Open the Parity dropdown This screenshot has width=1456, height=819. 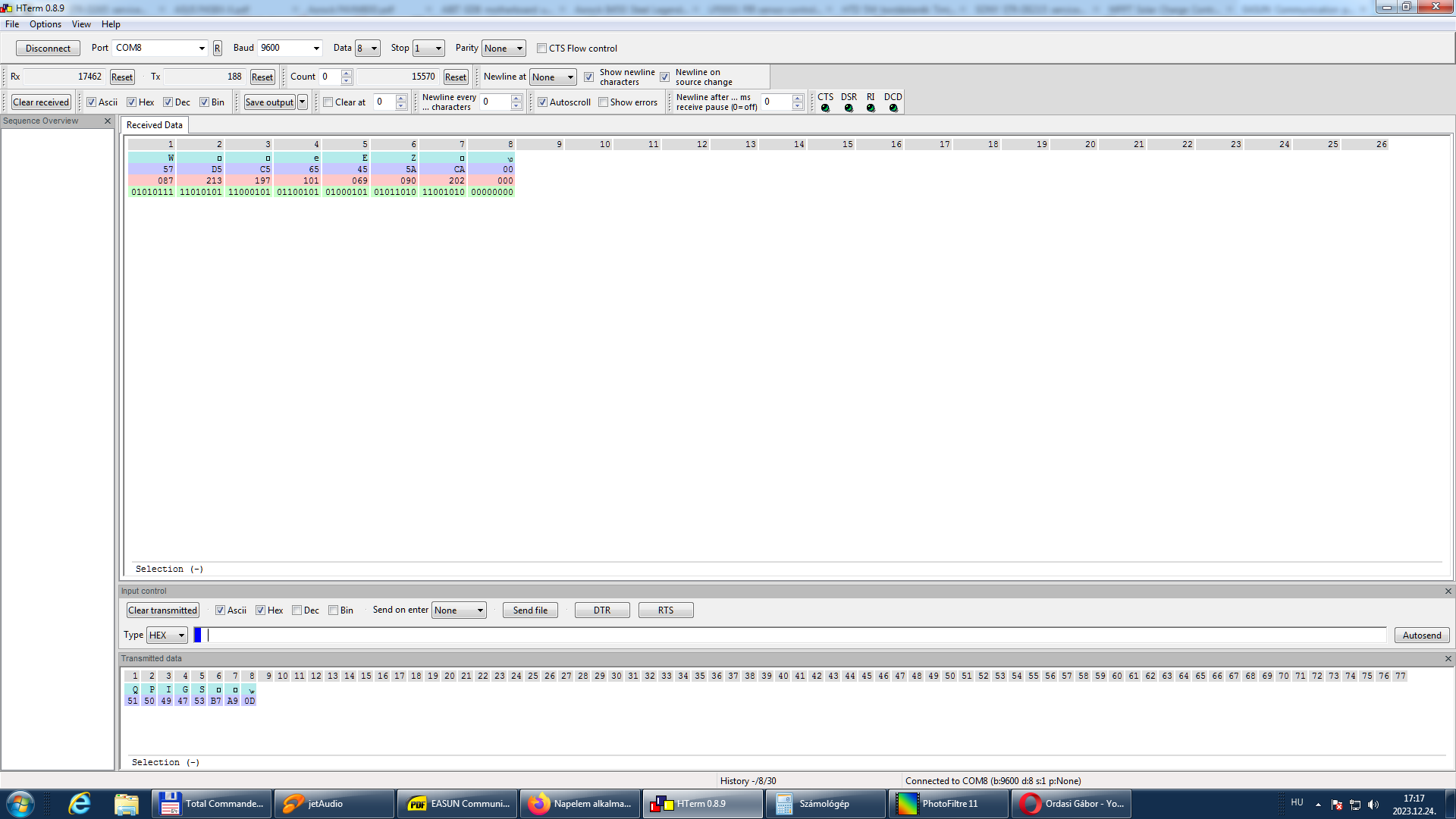[519, 49]
